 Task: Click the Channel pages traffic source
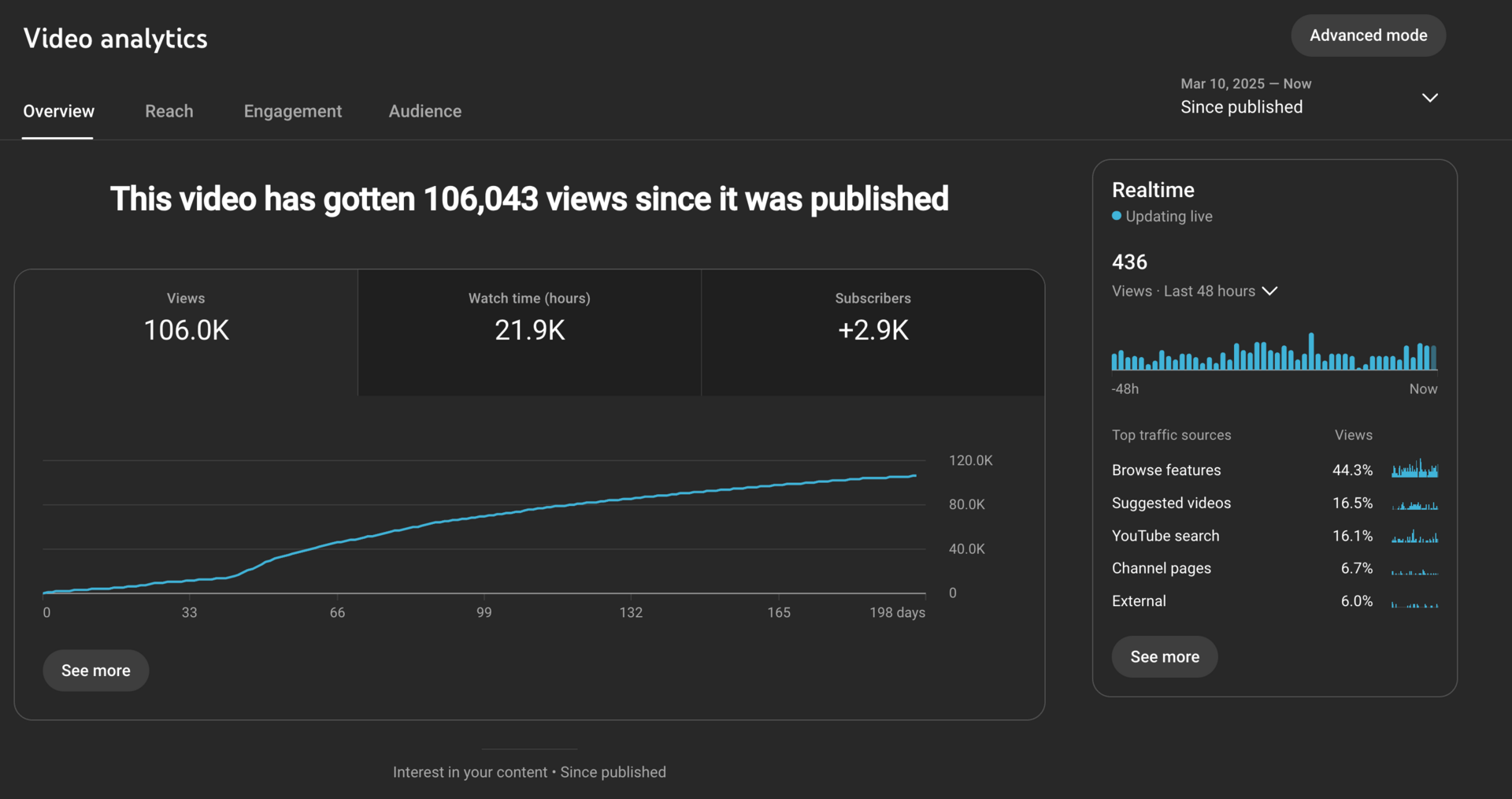pos(1161,568)
